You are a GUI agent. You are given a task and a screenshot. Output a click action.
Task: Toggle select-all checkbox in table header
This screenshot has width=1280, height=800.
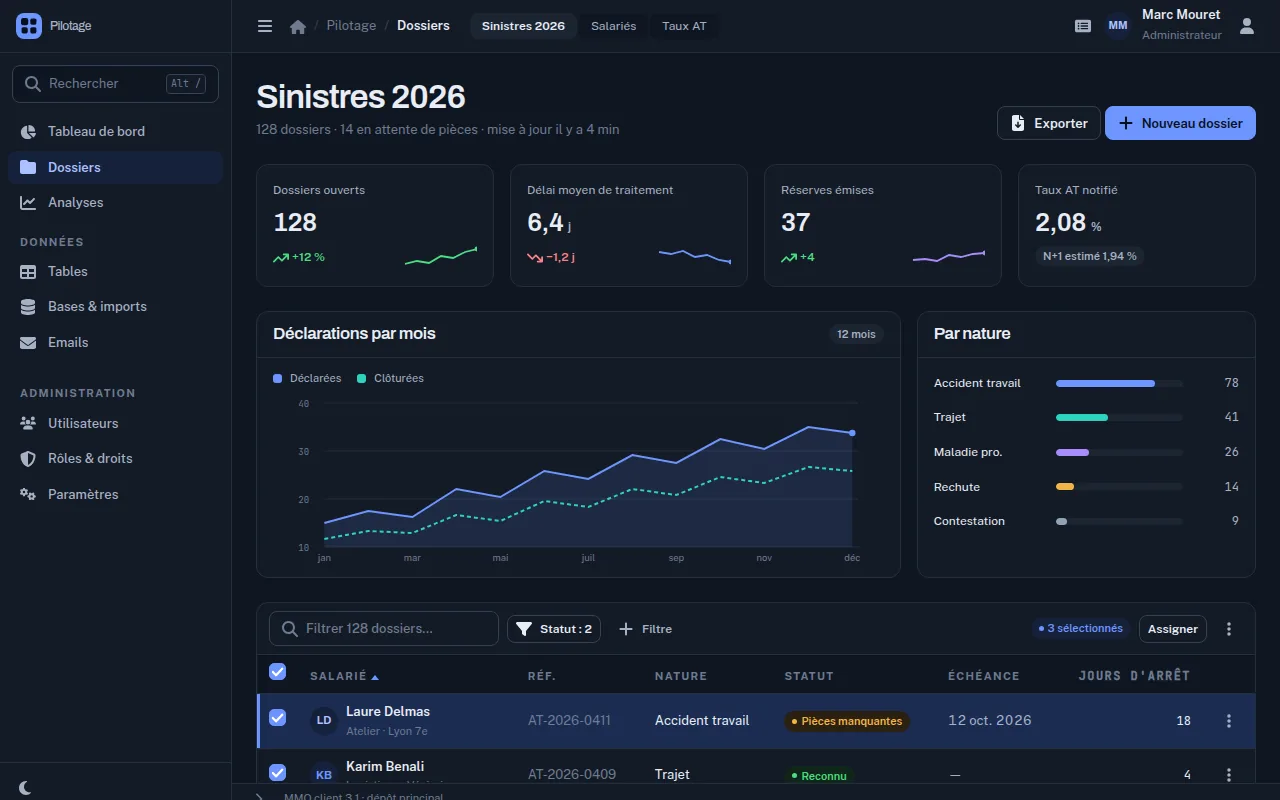tap(278, 672)
